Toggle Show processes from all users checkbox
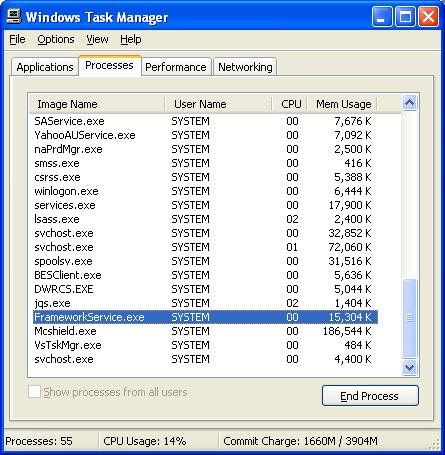 tap(34, 392)
